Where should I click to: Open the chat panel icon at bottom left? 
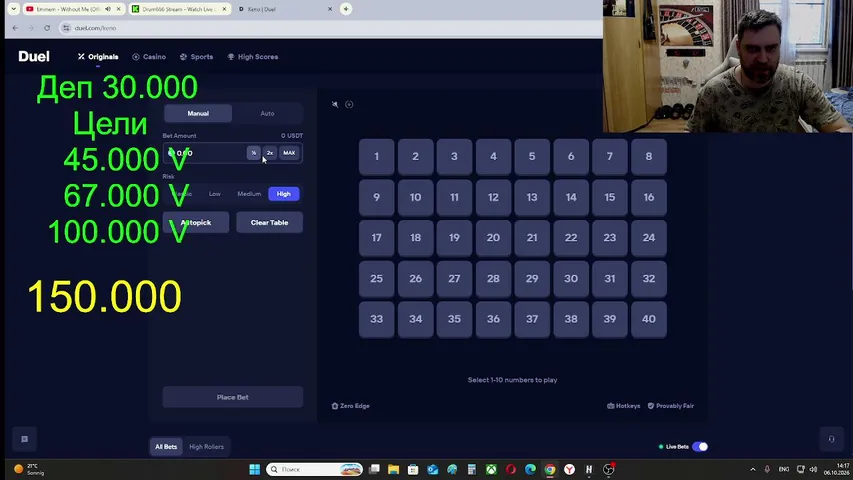click(x=24, y=439)
